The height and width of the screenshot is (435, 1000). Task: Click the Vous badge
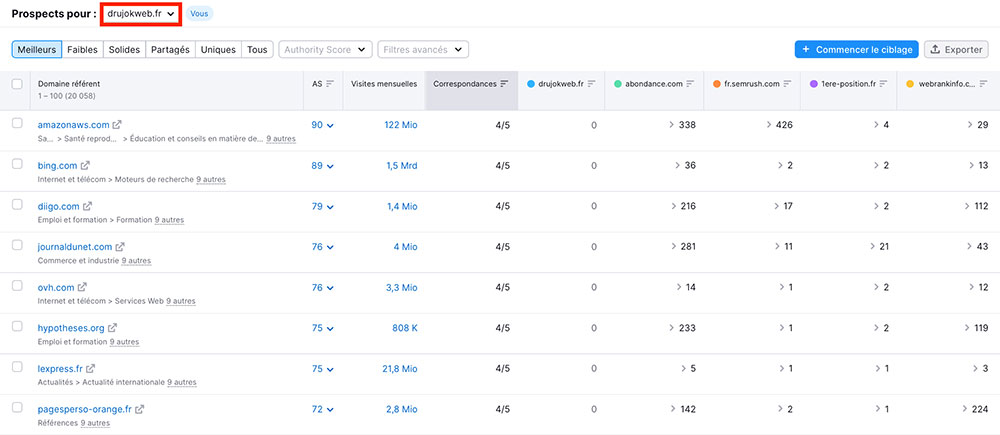click(200, 14)
